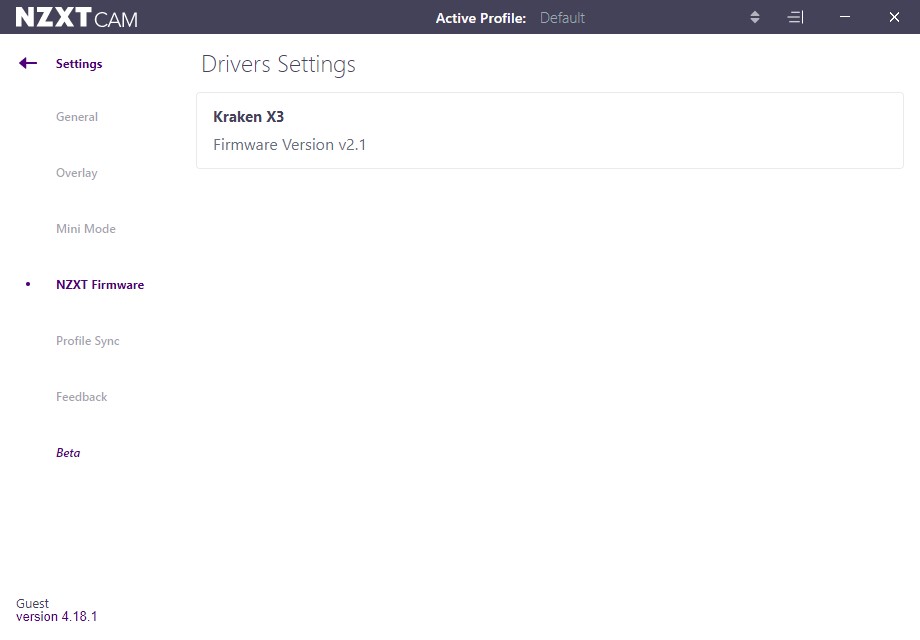Open the Beta settings section

68,453
